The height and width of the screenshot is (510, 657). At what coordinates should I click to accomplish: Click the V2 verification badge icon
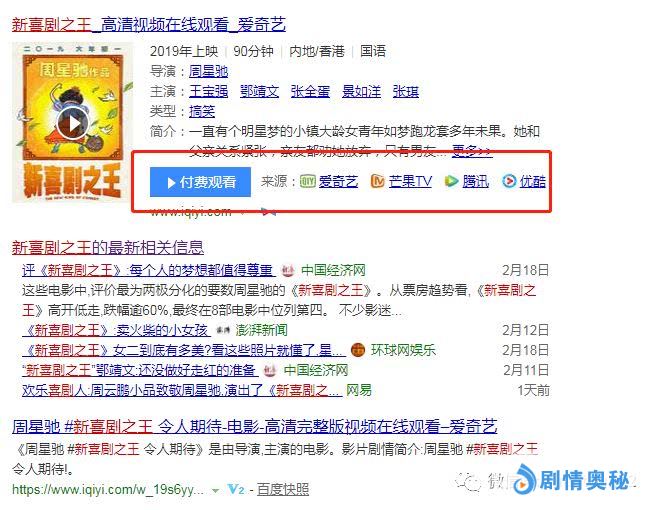coord(236,489)
